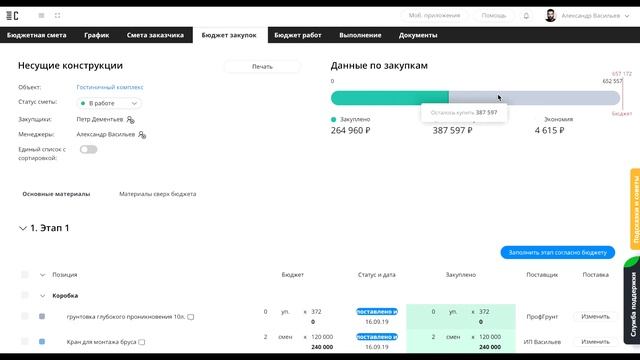Check the select-all checkbox in table header
640x360 pixels.
(25, 275)
